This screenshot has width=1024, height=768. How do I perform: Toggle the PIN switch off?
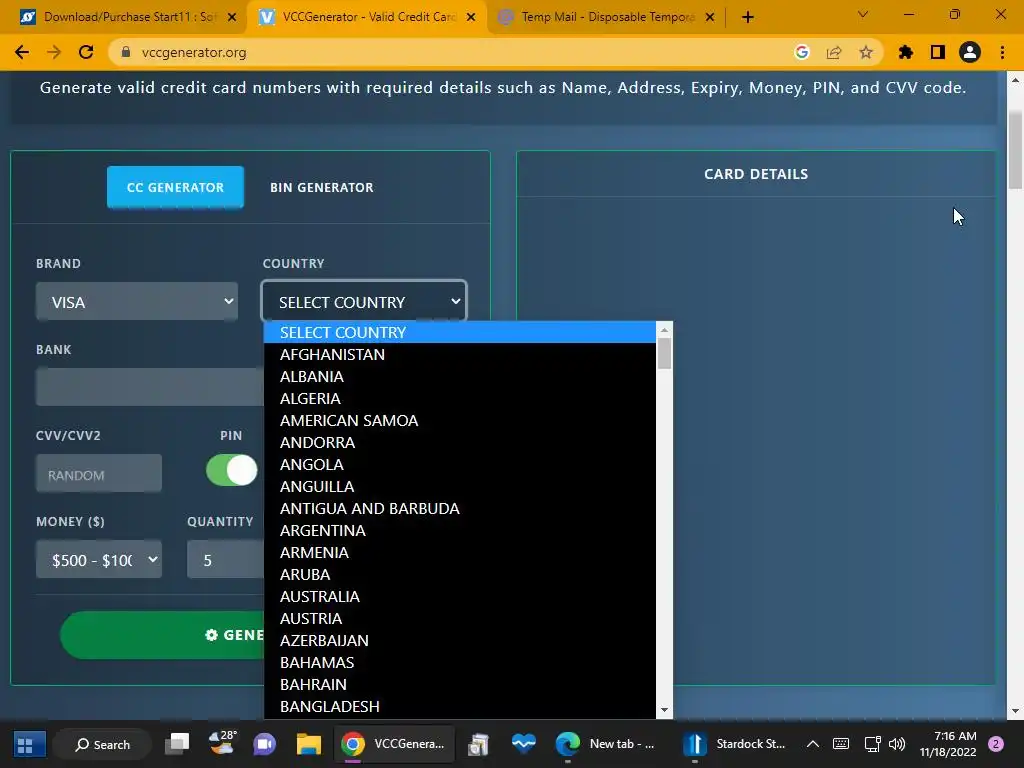(231, 470)
